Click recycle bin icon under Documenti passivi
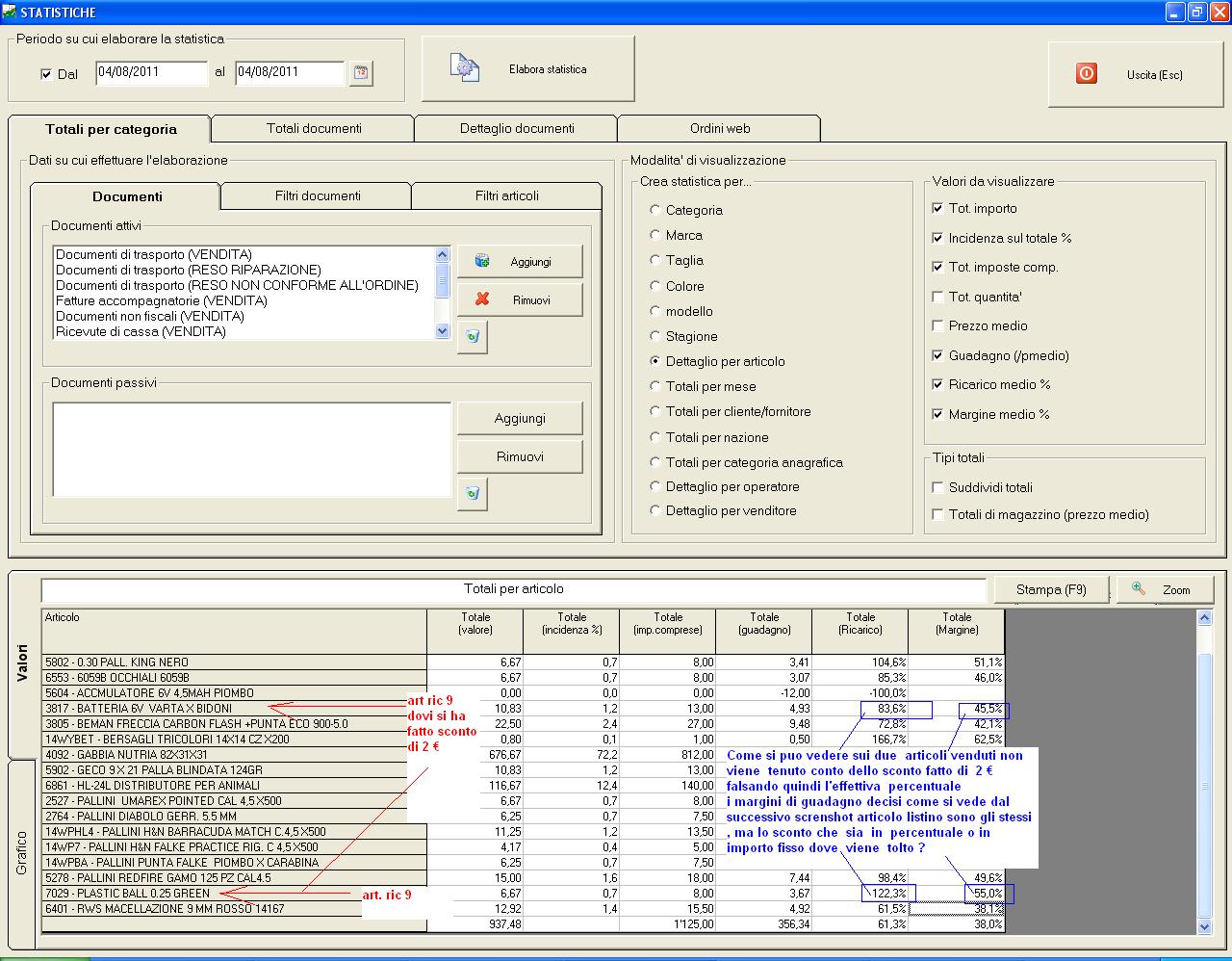Image resolution: width=1232 pixels, height=961 pixels. (x=472, y=494)
